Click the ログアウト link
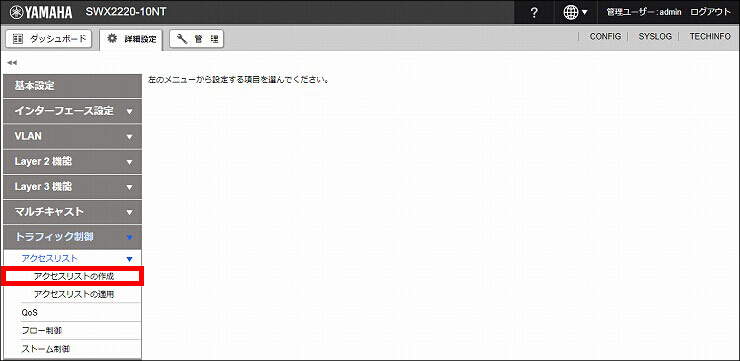This screenshot has width=740, height=361. 710,13
